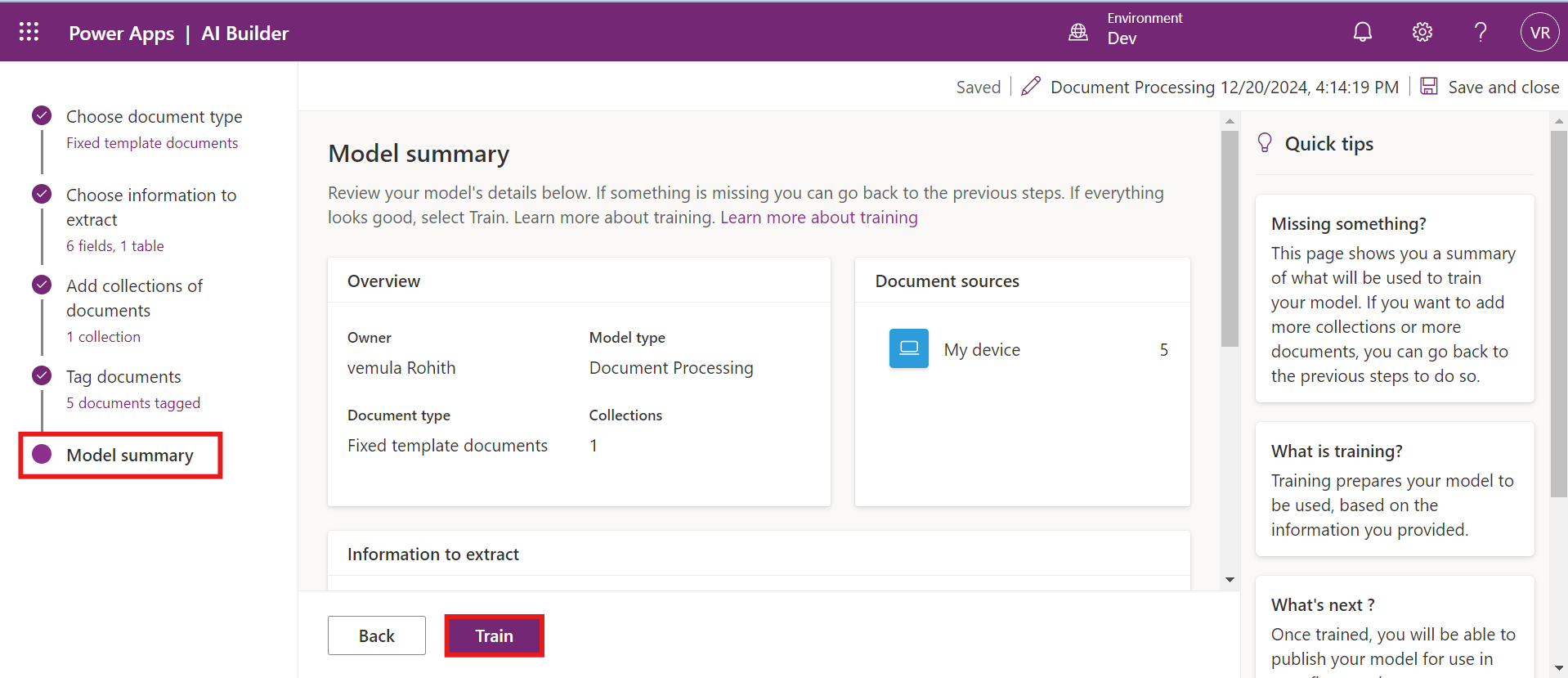Click the Back button

click(376, 635)
